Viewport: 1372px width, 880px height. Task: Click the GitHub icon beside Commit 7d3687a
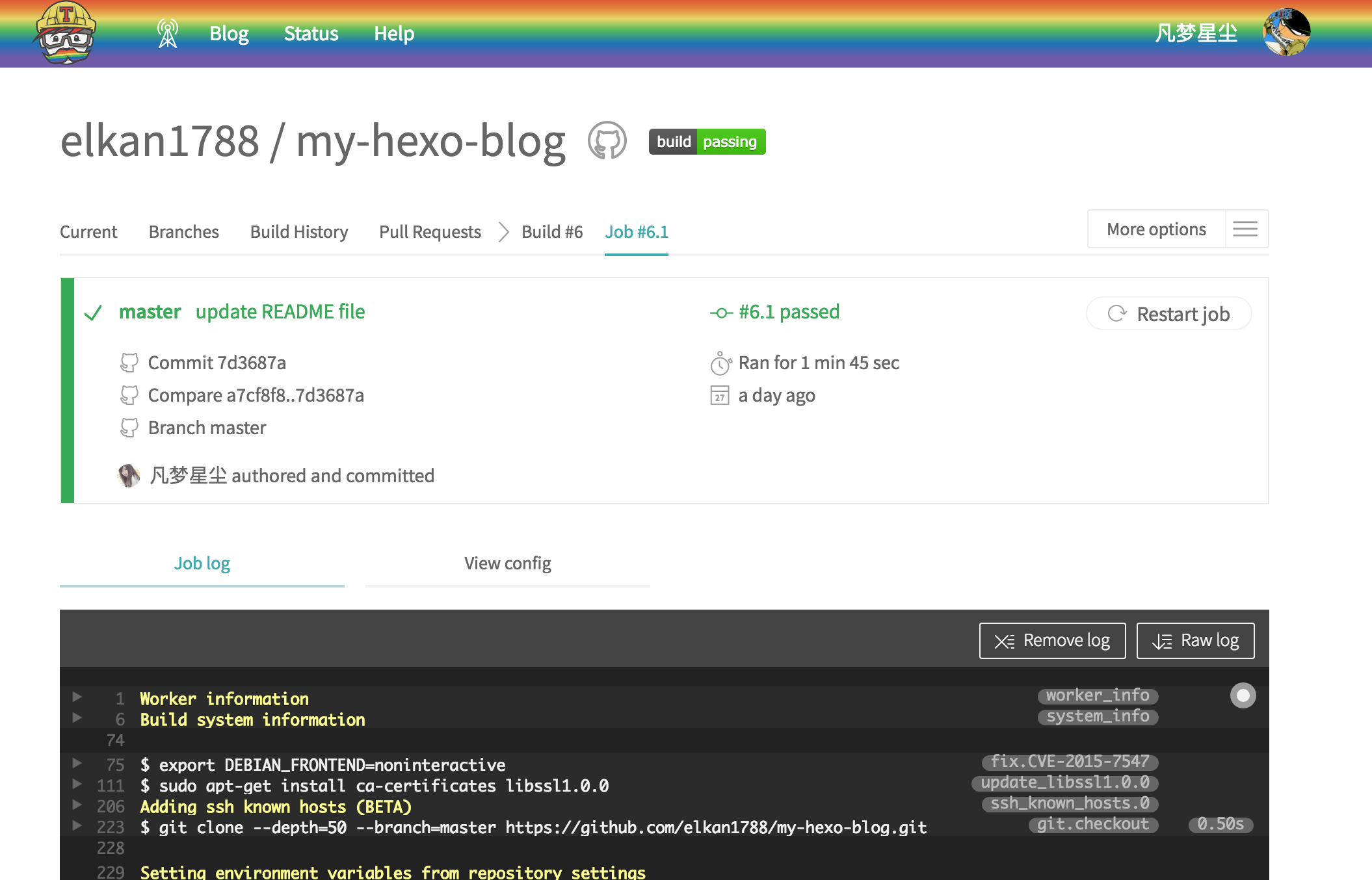point(129,363)
